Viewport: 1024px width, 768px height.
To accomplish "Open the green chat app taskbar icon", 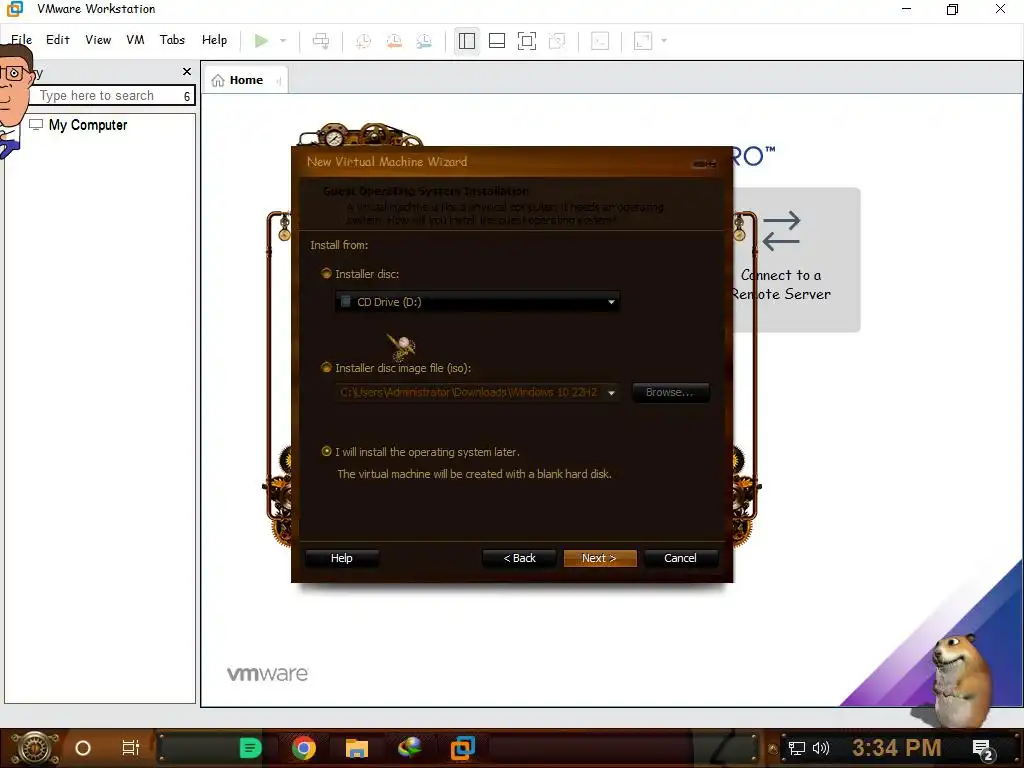I will [250, 748].
